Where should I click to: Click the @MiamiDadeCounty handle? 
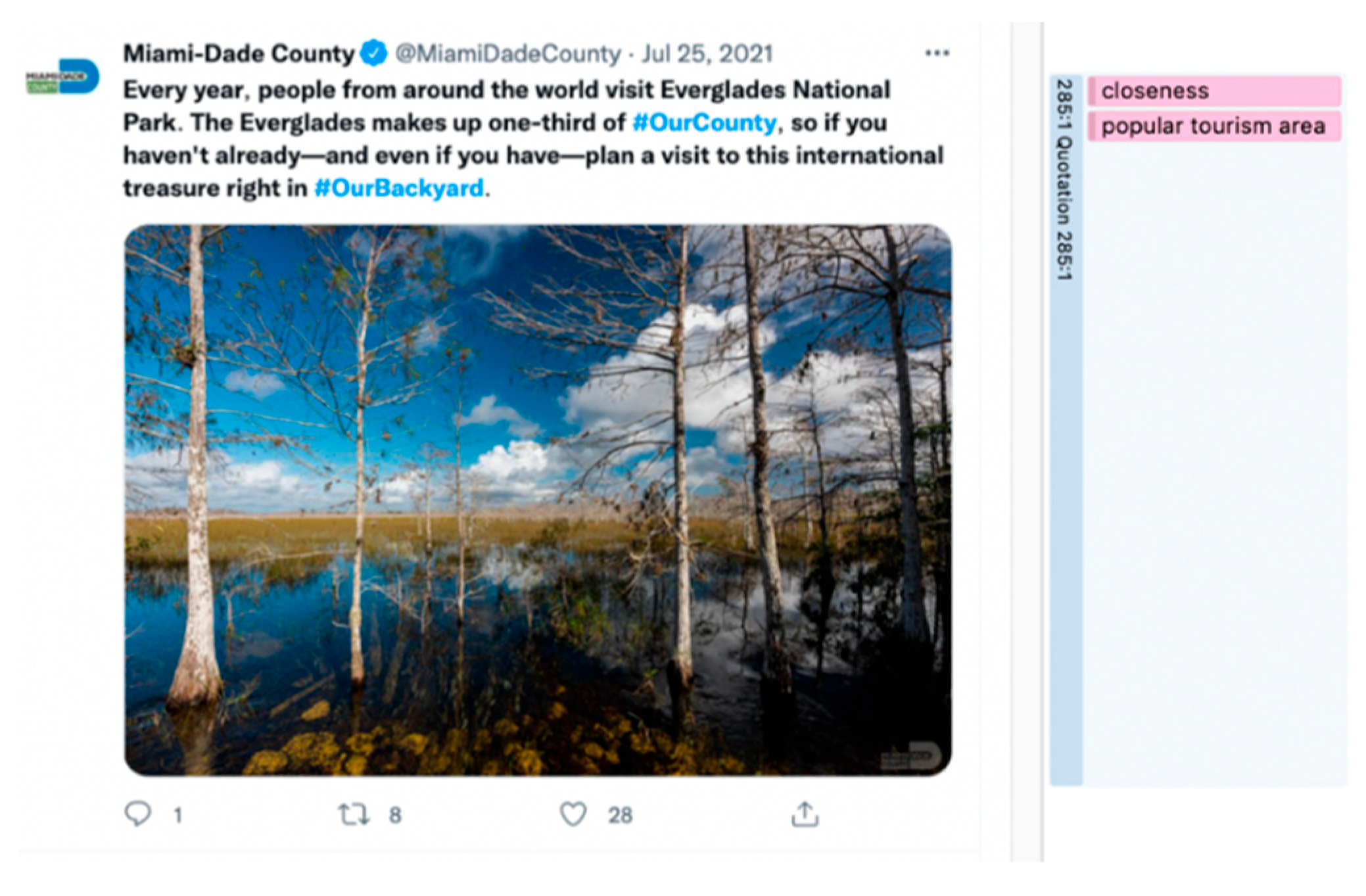(508, 54)
